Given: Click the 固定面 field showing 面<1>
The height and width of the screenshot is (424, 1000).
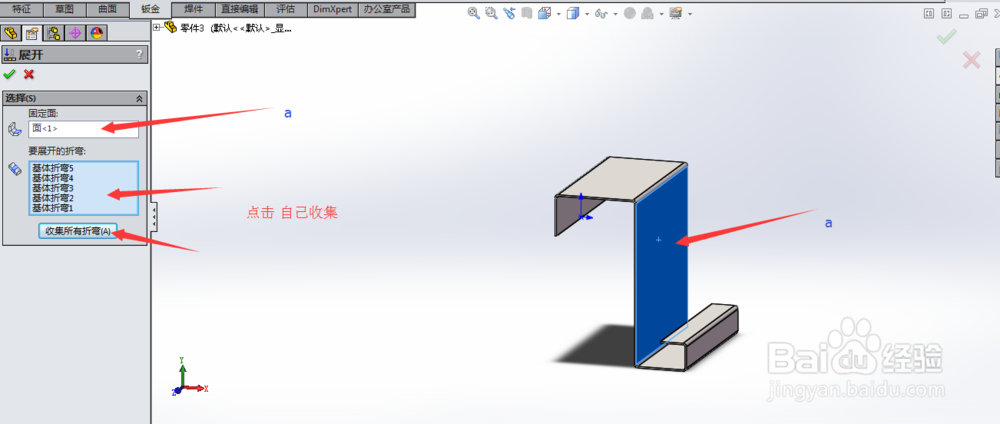Looking at the screenshot, I should (83, 129).
